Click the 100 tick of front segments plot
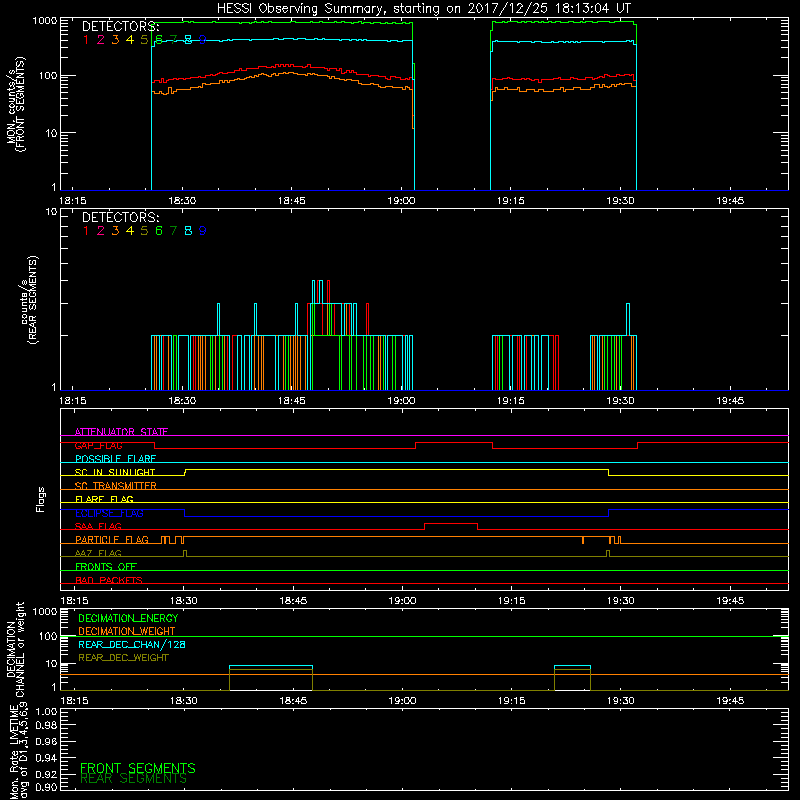The width and height of the screenshot is (800, 800). point(47,76)
